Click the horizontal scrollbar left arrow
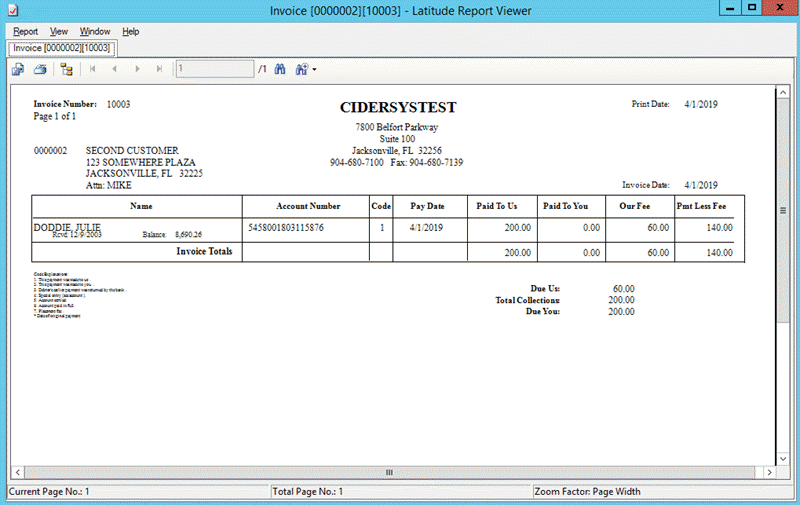The image size is (800, 505). click(x=16, y=472)
